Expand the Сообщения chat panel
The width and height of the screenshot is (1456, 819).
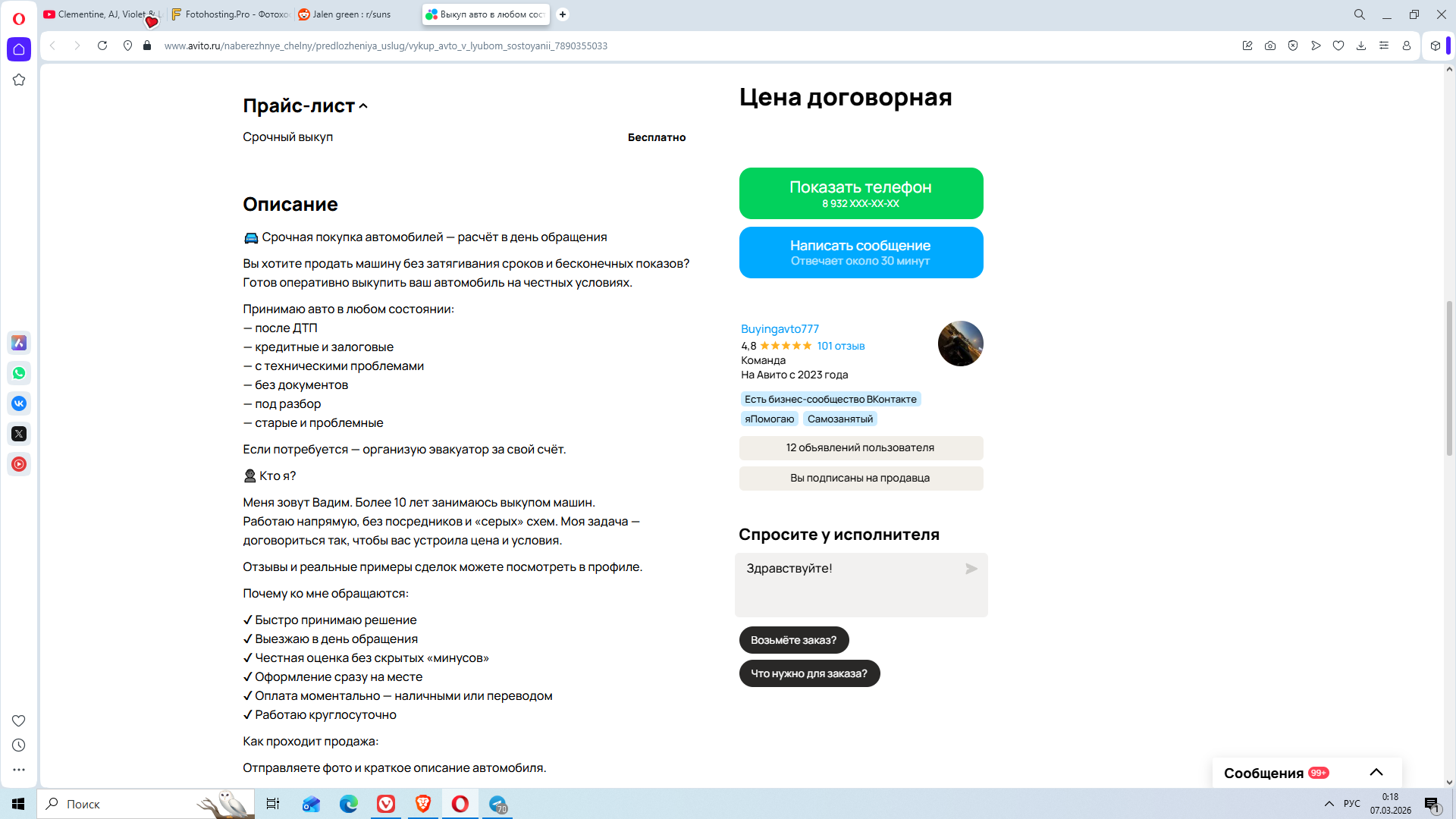[x=1376, y=773]
